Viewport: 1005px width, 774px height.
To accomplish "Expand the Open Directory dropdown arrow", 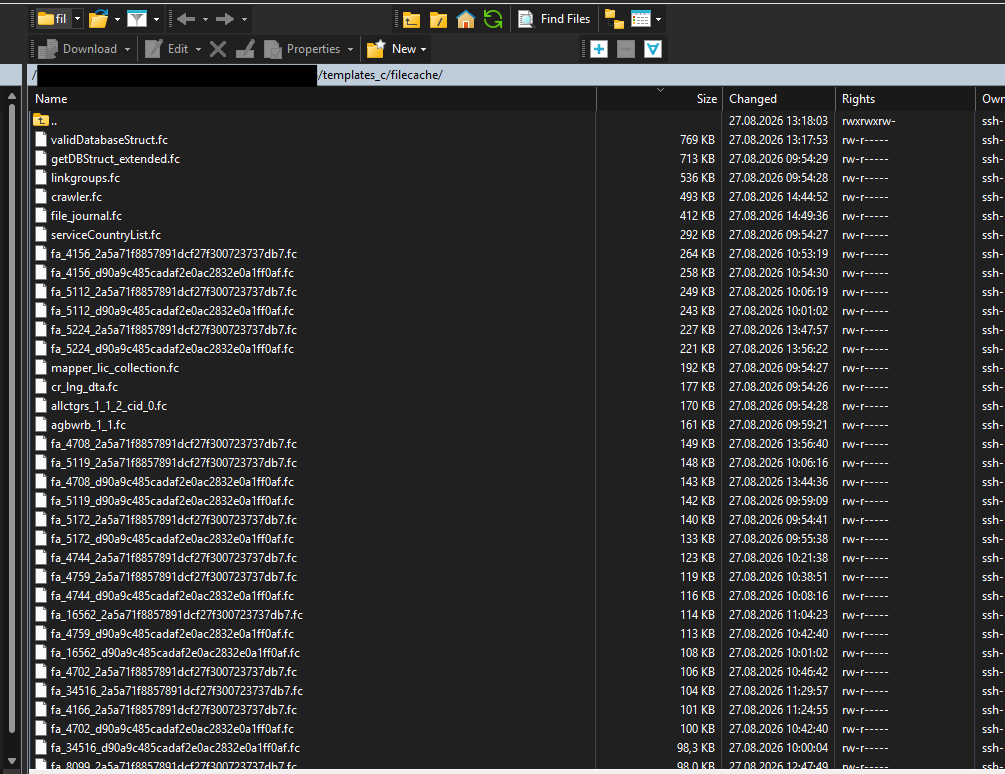I will point(117,19).
